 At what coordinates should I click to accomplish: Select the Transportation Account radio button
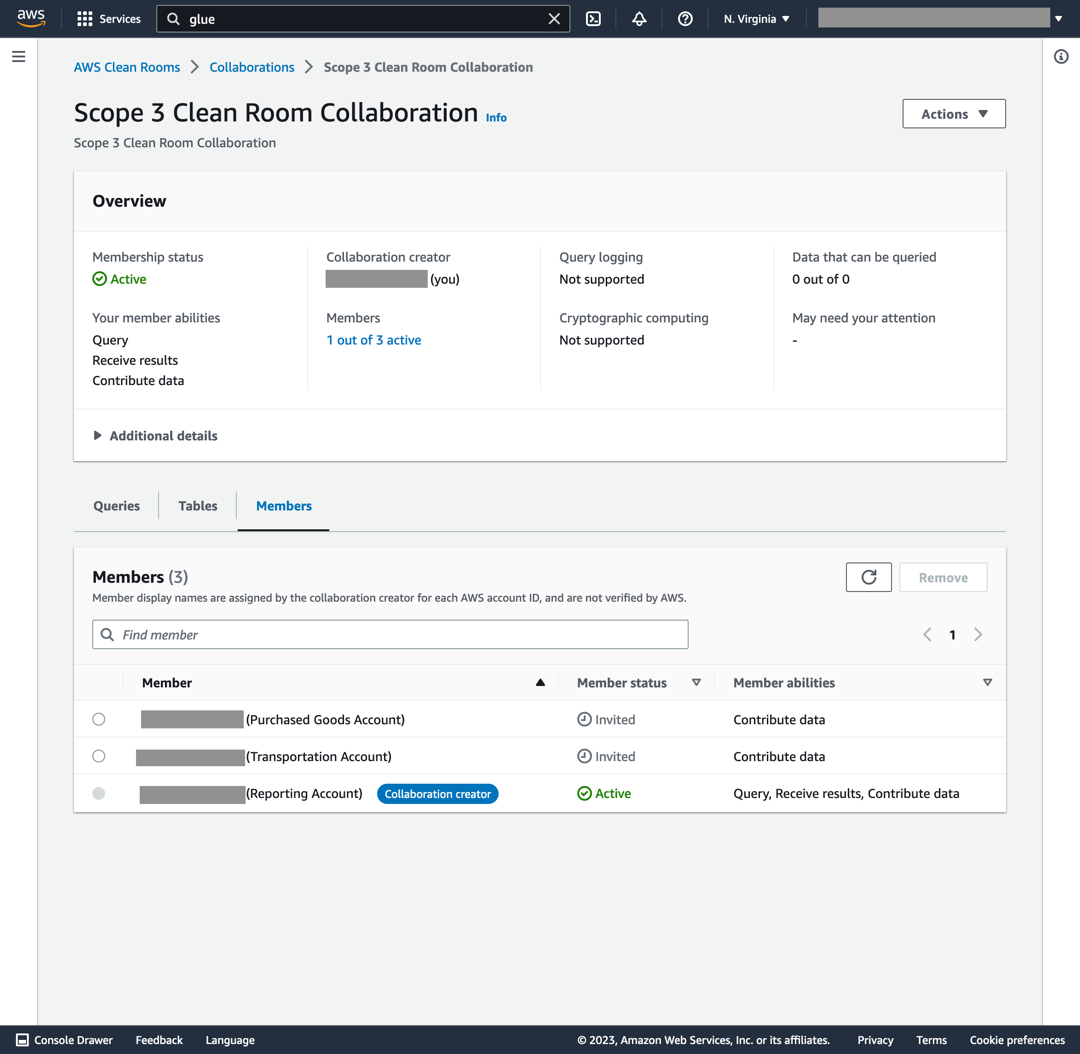[x=98, y=756]
